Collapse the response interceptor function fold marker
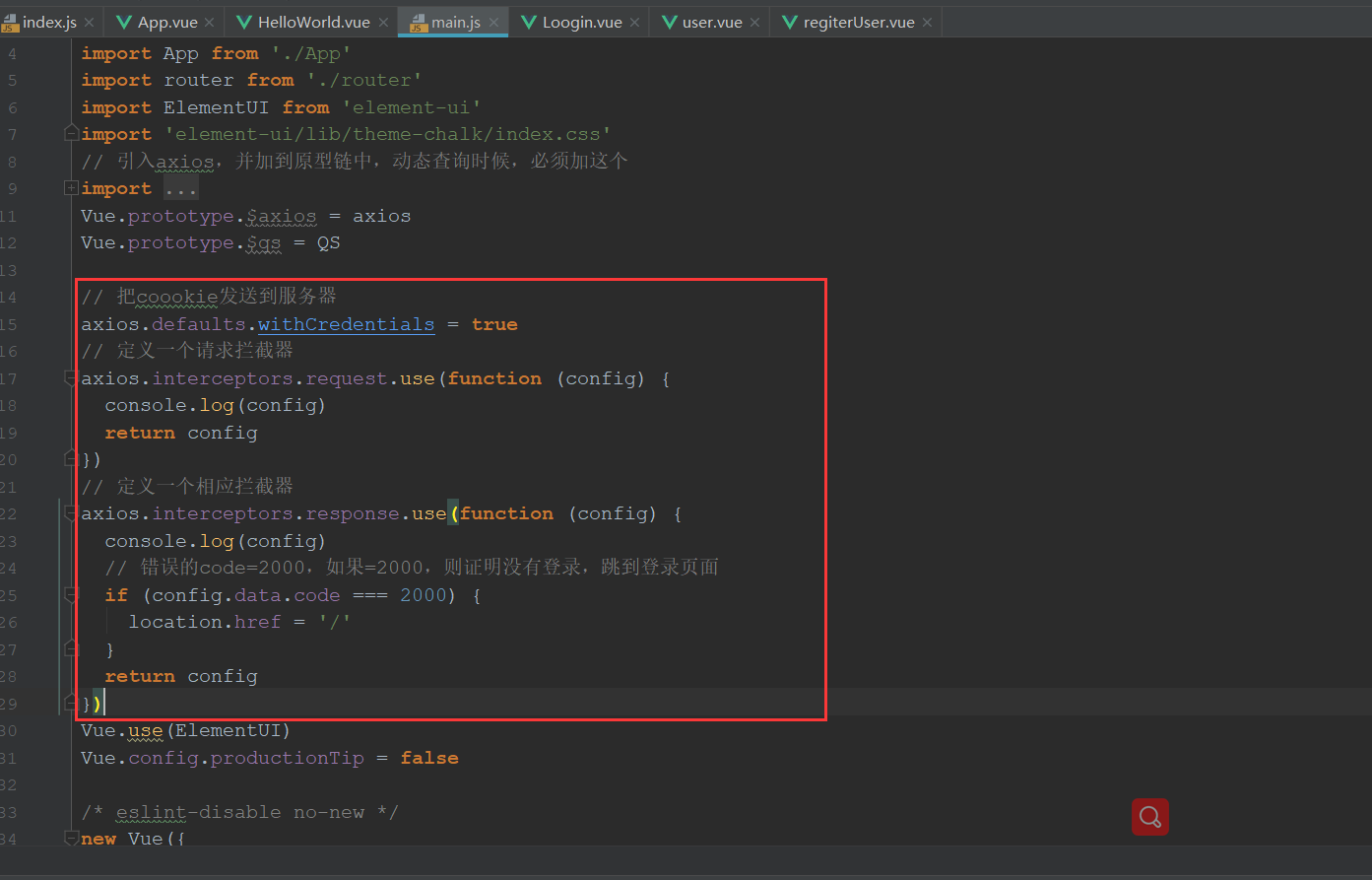This screenshot has width=1372, height=880. point(70,512)
